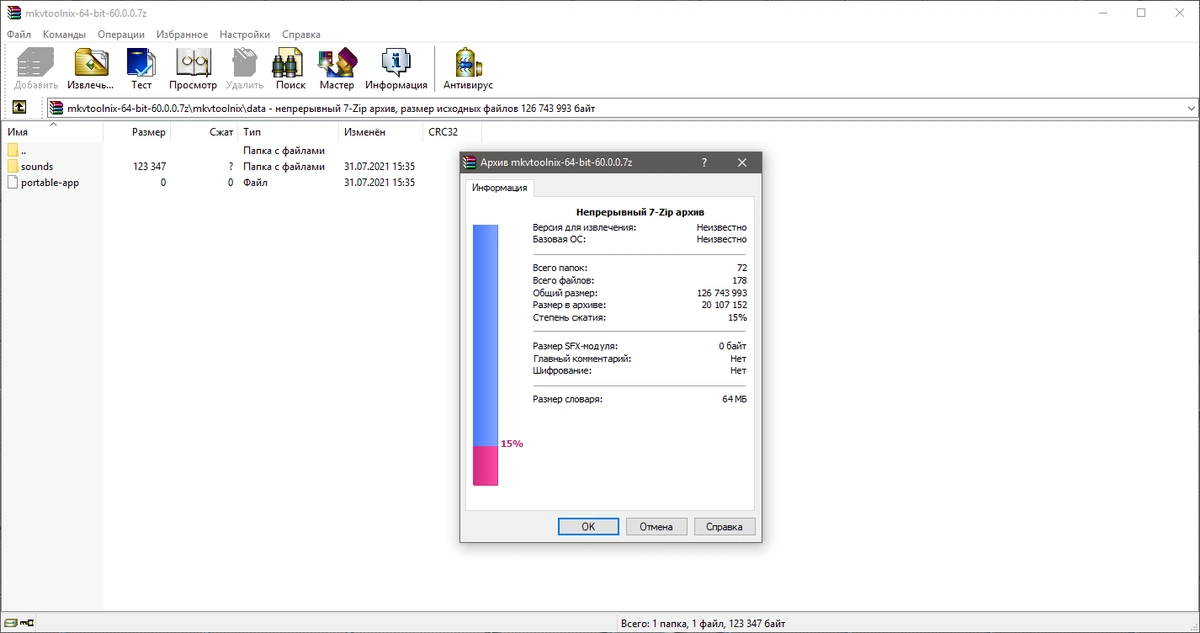Click the 'Всего папок' value 72
This screenshot has height=633, width=1200.
(742, 269)
